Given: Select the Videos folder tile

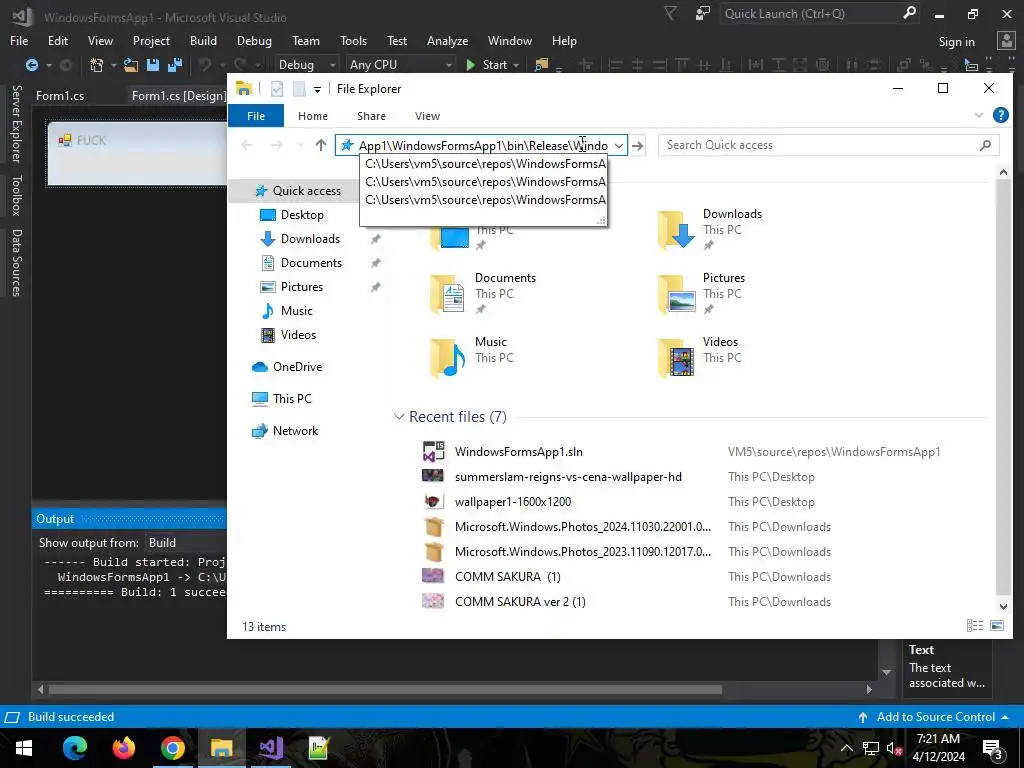Looking at the screenshot, I should tap(699, 357).
